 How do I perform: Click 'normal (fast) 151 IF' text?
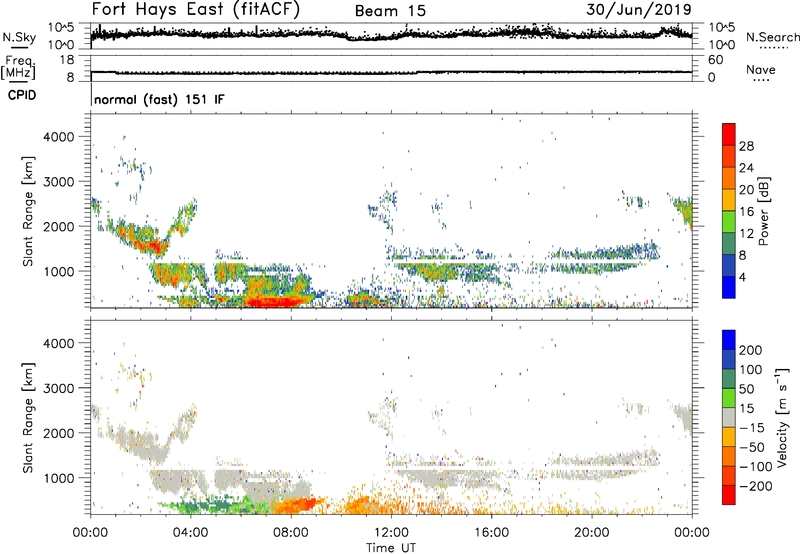coord(159,99)
